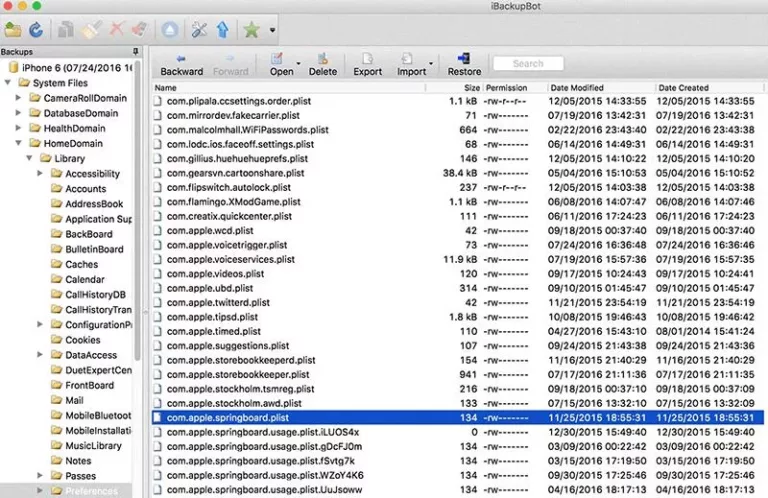Open the tools wrench toolbar icon
This screenshot has width=768, height=498.
click(x=199, y=30)
